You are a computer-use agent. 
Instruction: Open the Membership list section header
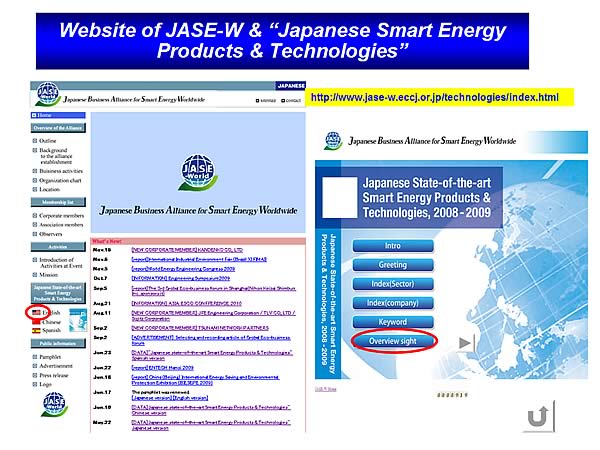coord(58,202)
